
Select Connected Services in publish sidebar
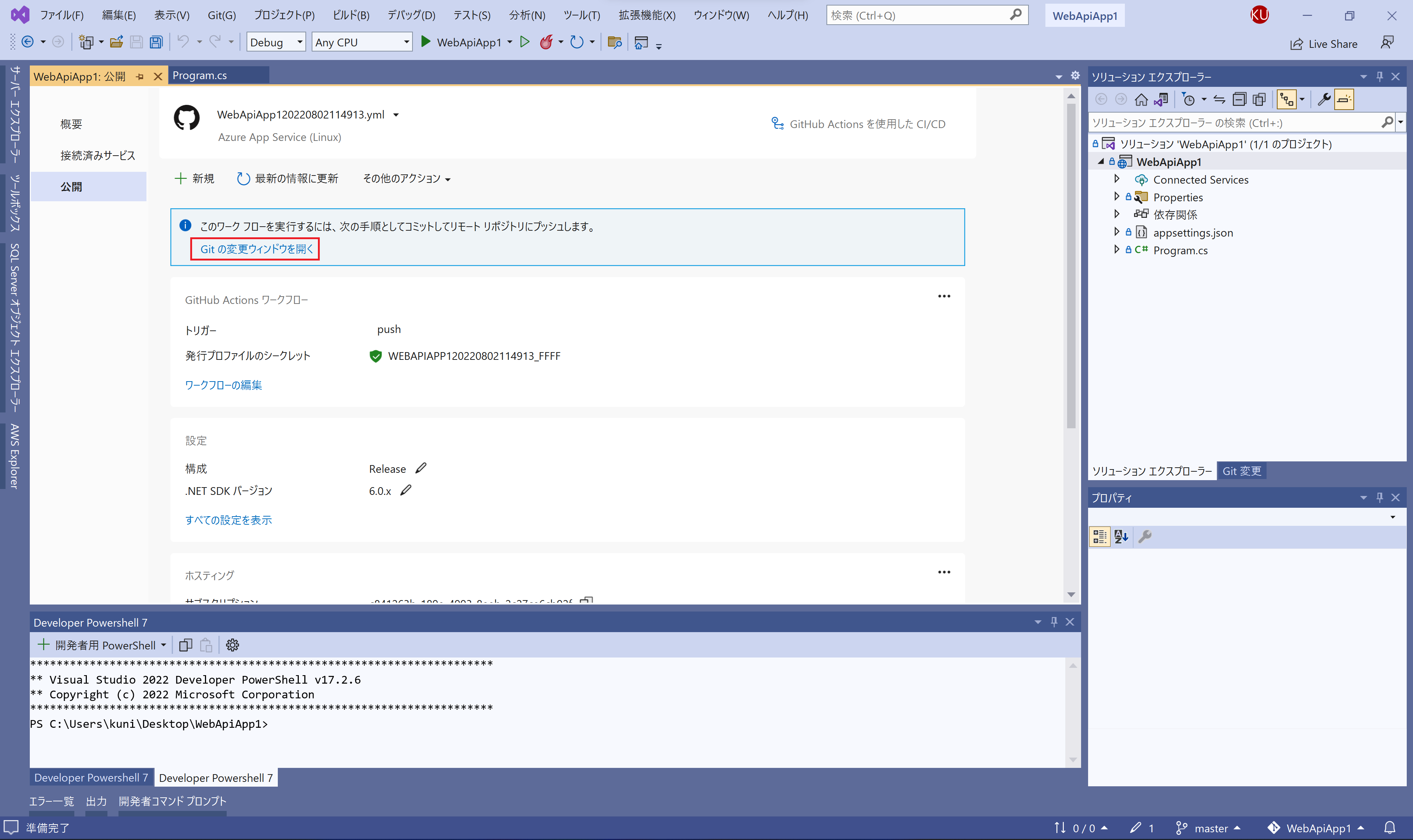pos(98,155)
